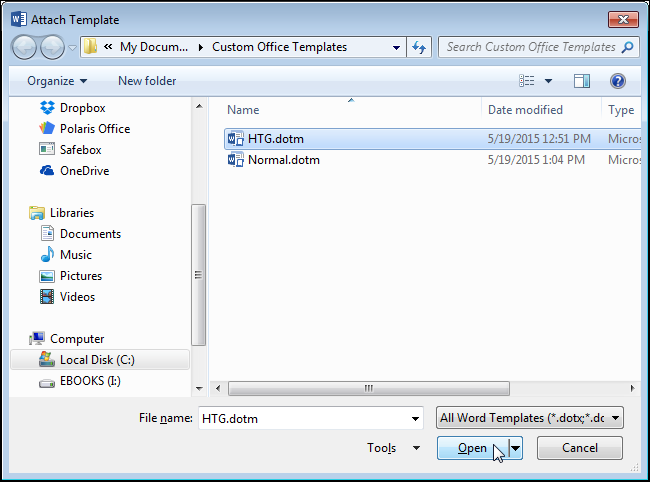Click the Forward navigation arrow

click(52, 48)
